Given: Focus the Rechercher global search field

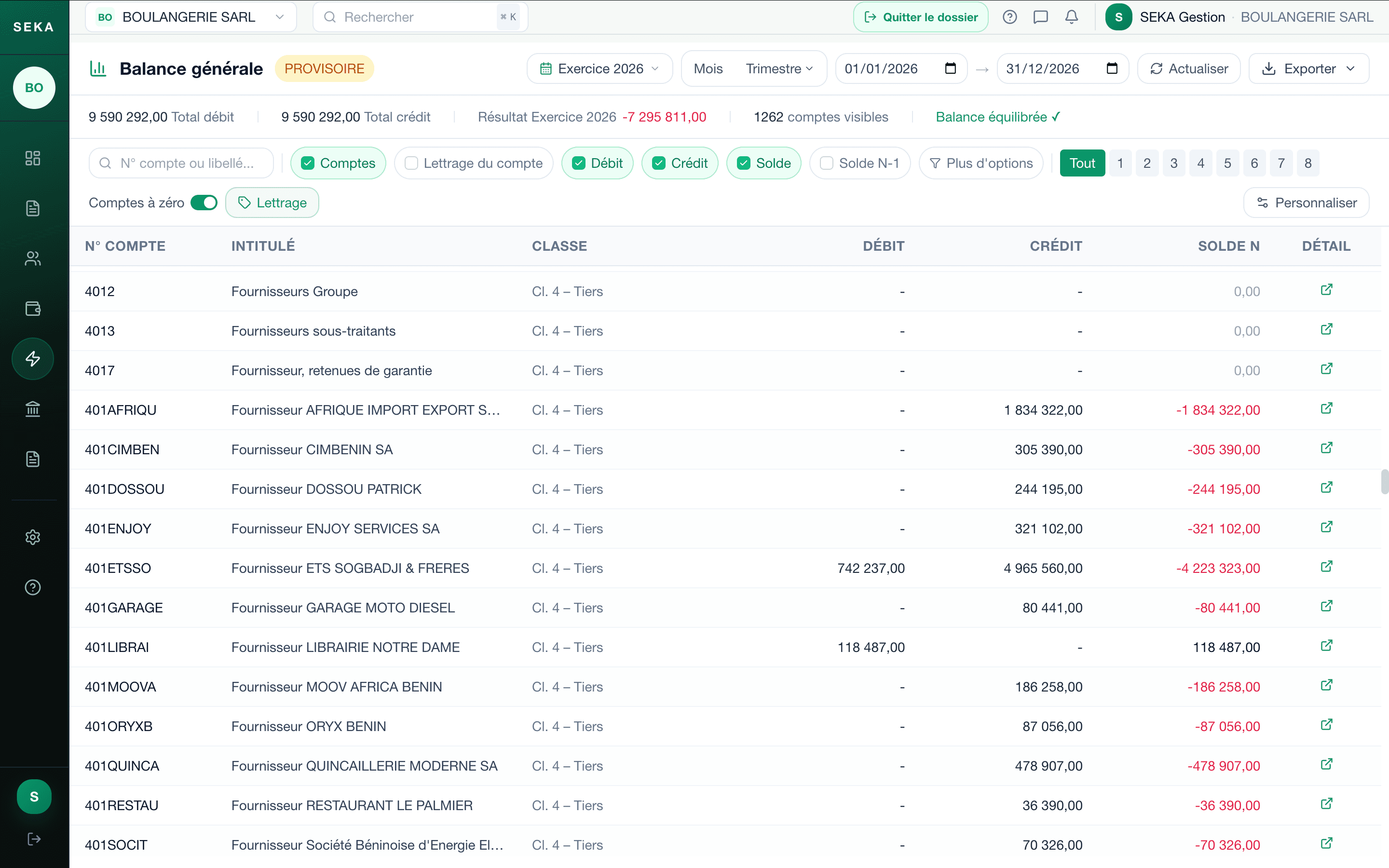Looking at the screenshot, I should click(420, 17).
